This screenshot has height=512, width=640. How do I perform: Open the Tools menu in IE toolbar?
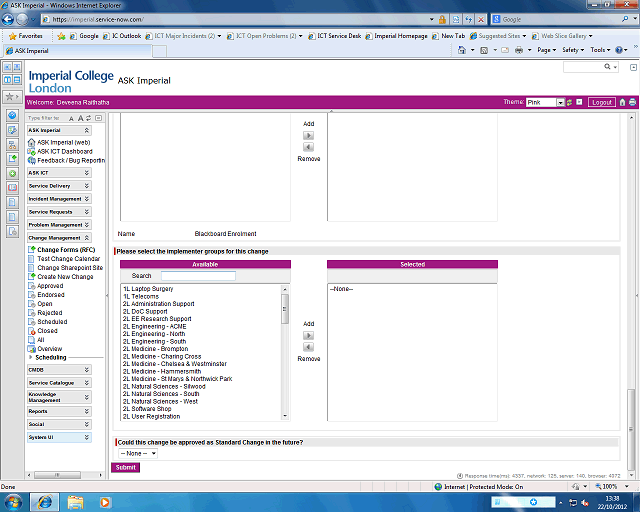pyautogui.click(x=600, y=50)
